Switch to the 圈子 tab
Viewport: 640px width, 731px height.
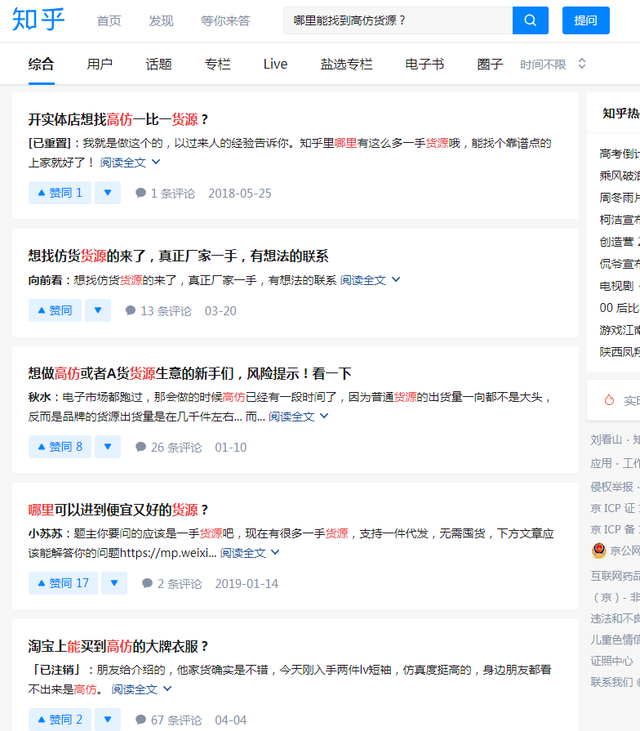click(490, 64)
